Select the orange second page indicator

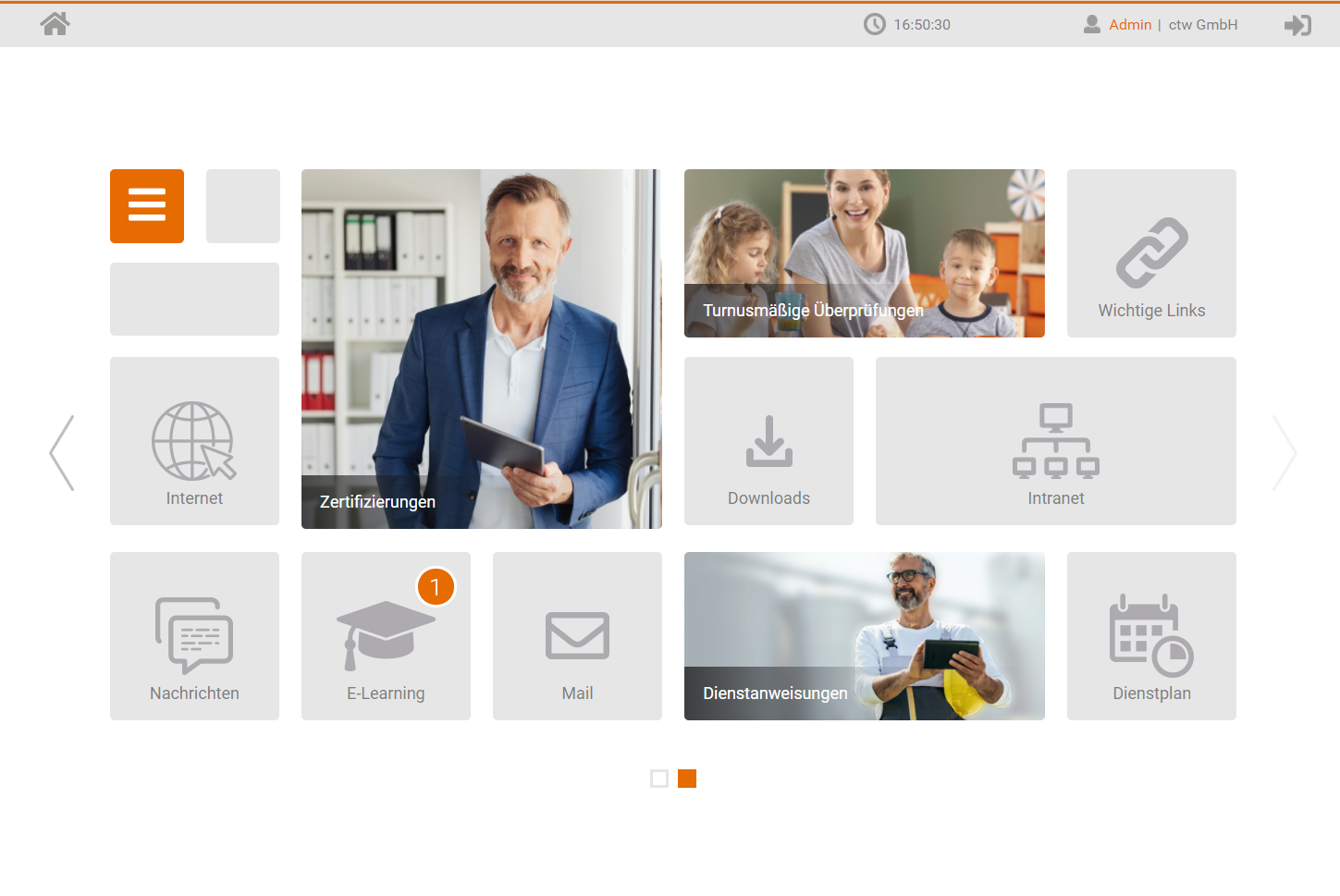pyautogui.click(x=687, y=779)
